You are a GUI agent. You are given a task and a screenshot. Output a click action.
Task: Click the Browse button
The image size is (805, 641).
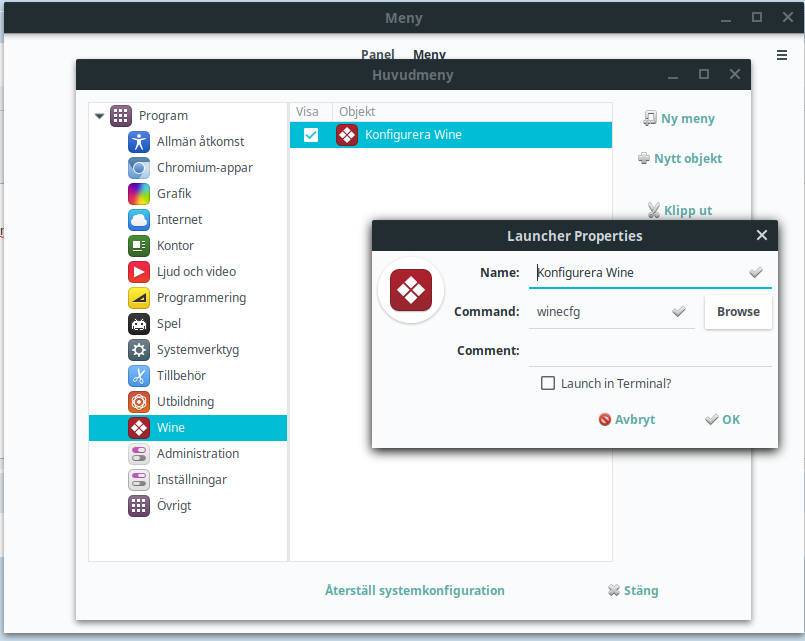(x=738, y=311)
